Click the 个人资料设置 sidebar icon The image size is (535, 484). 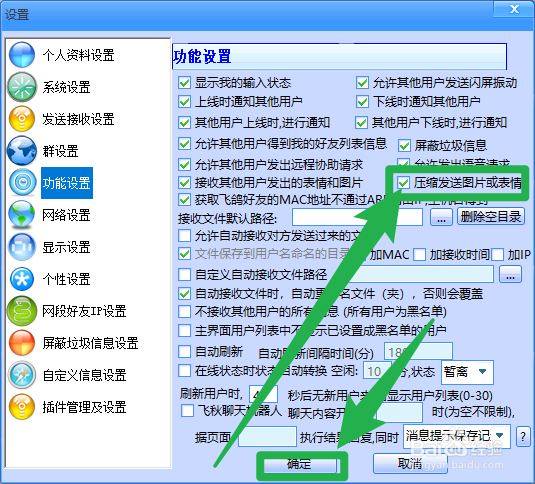tap(22, 55)
